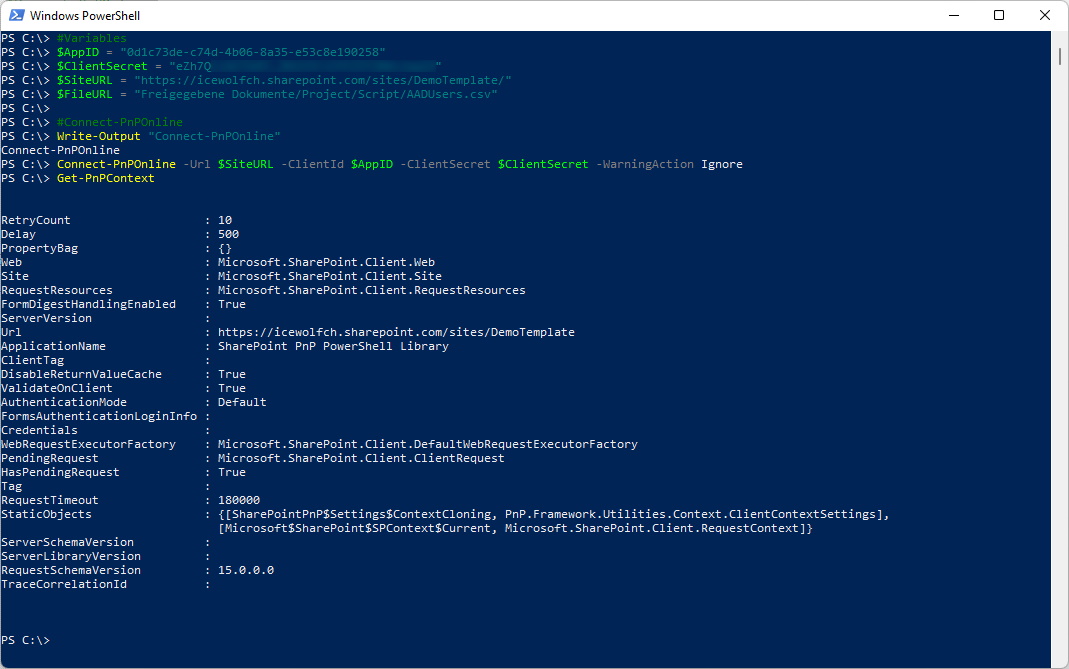Click the "#Connect-PnPOnline" comment line

[119, 122]
